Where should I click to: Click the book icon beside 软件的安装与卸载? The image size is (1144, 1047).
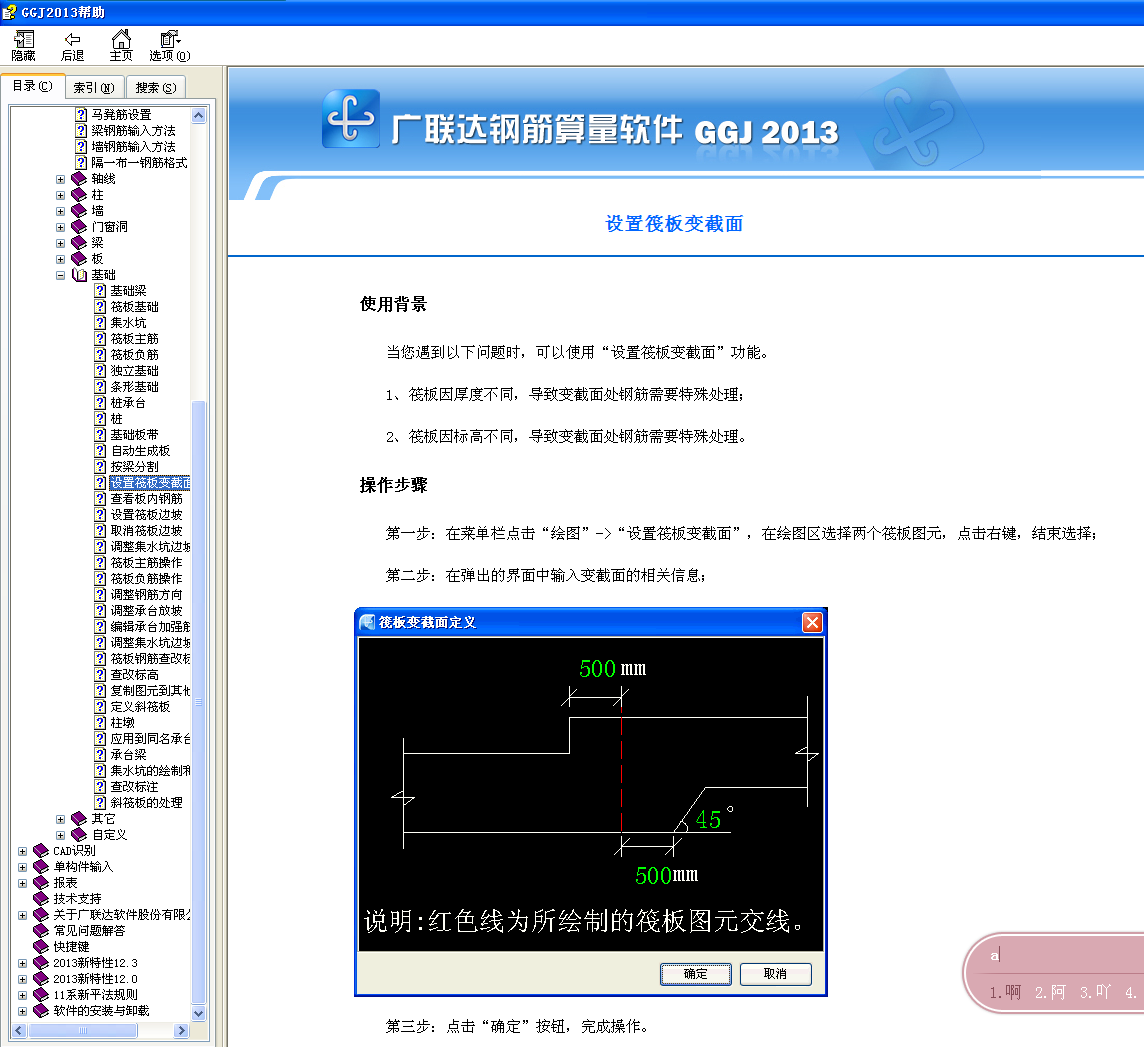41,1011
